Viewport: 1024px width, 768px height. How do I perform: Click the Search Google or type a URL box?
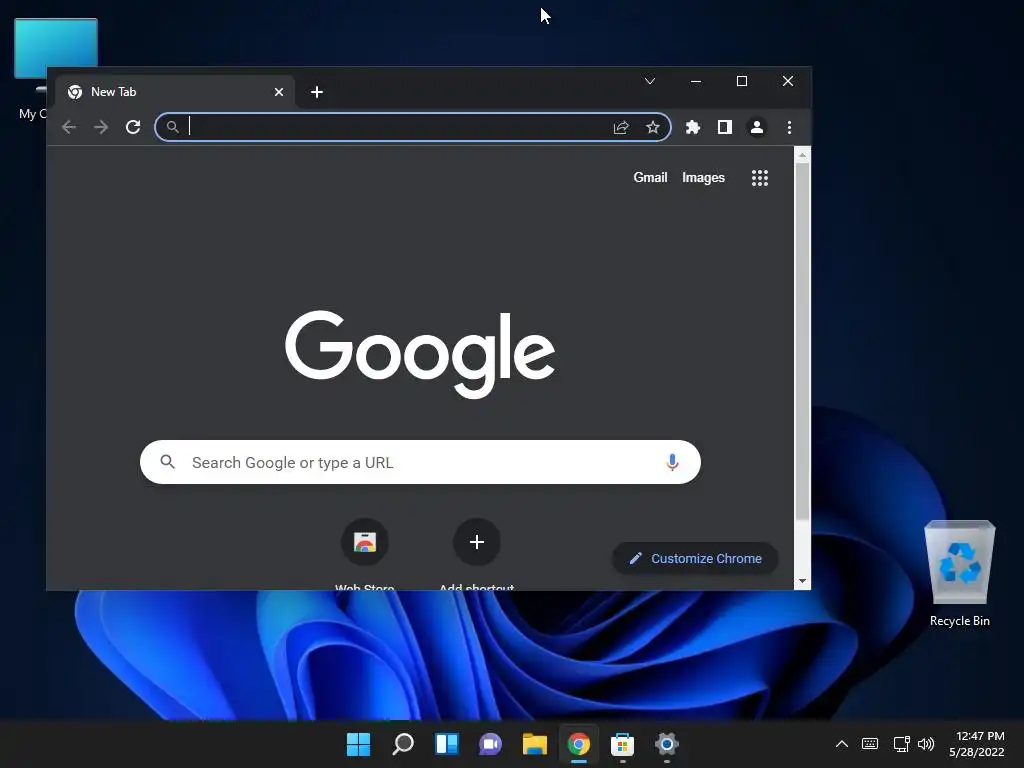pos(420,462)
